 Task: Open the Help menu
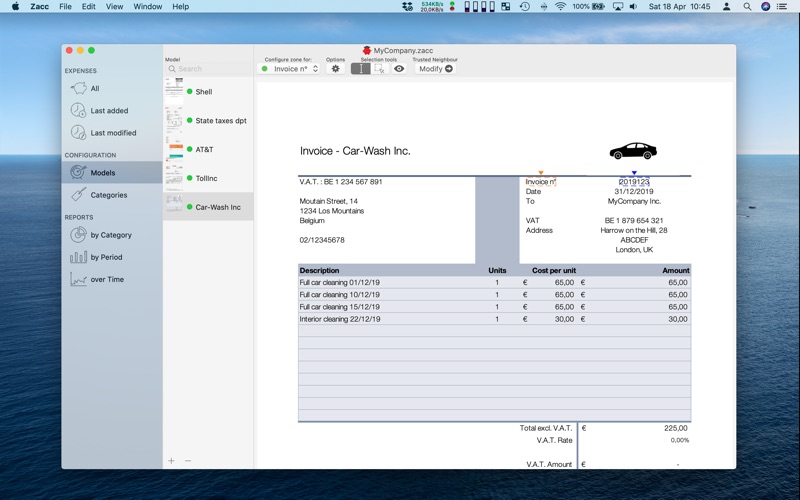click(180, 6)
